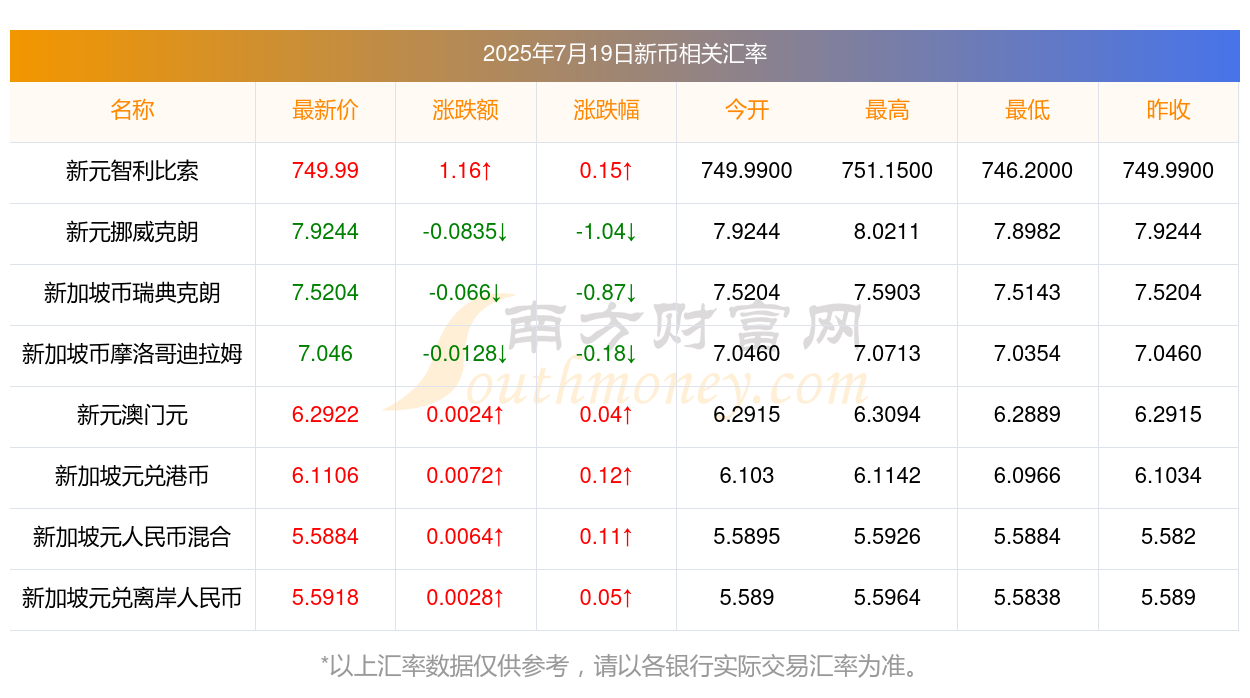Image resolution: width=1250 pixels, height=698 pixels.
Task: Click the row name 新加坡元兑港币
Action: [x=132, y=476]
